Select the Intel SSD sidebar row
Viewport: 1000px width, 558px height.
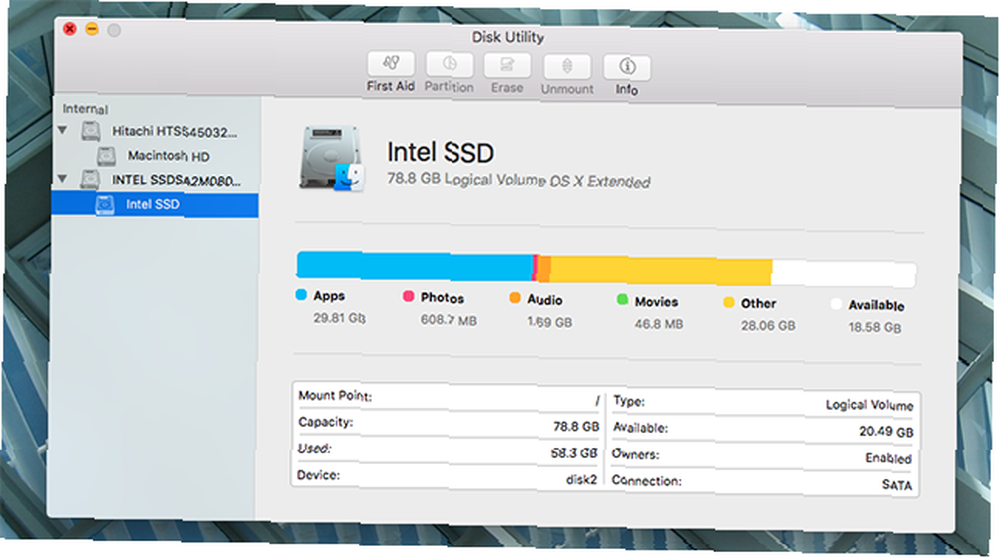pos(155,205)
